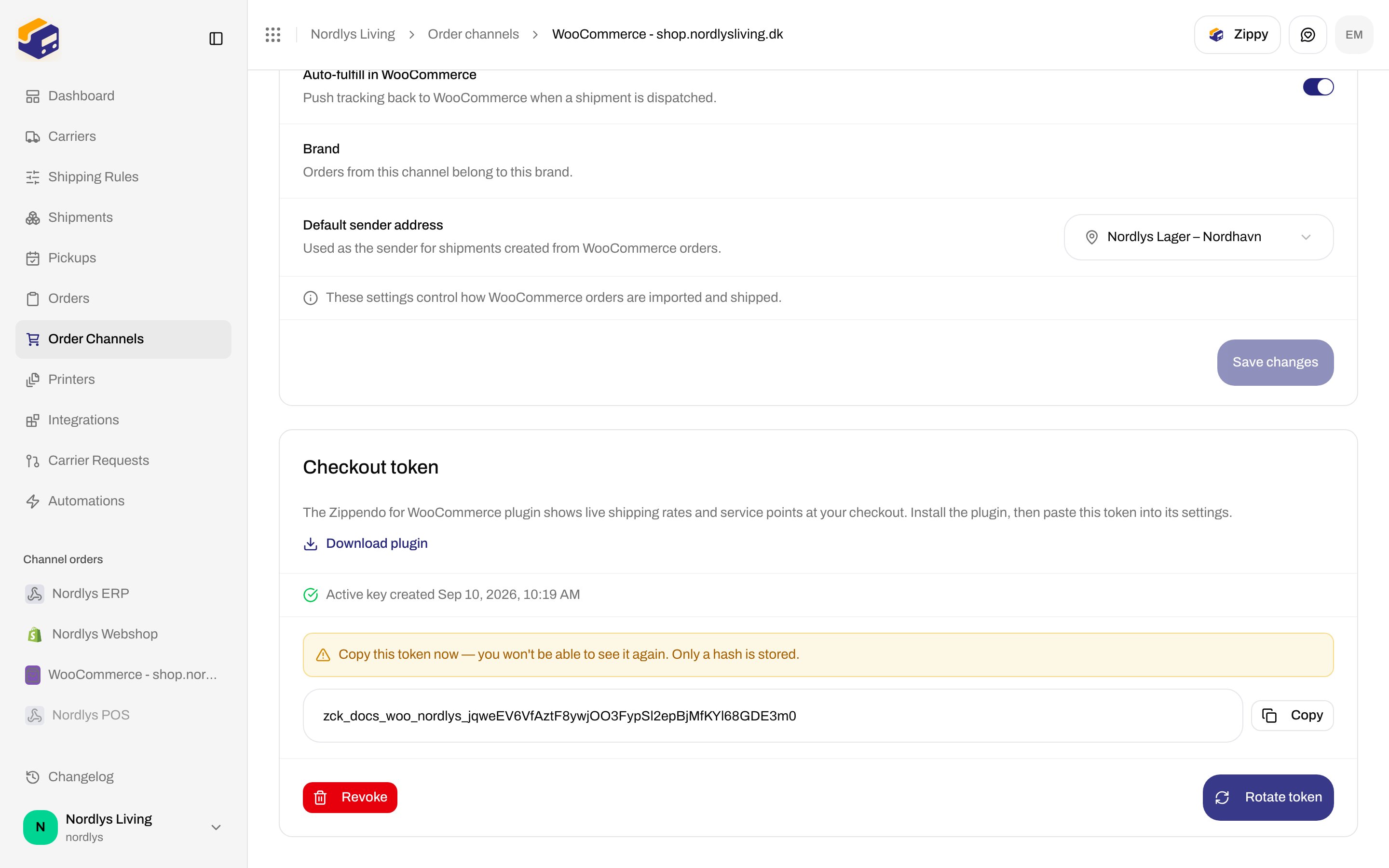
Task: Click the Rotate token button
Action: (x=1268, y=798)
